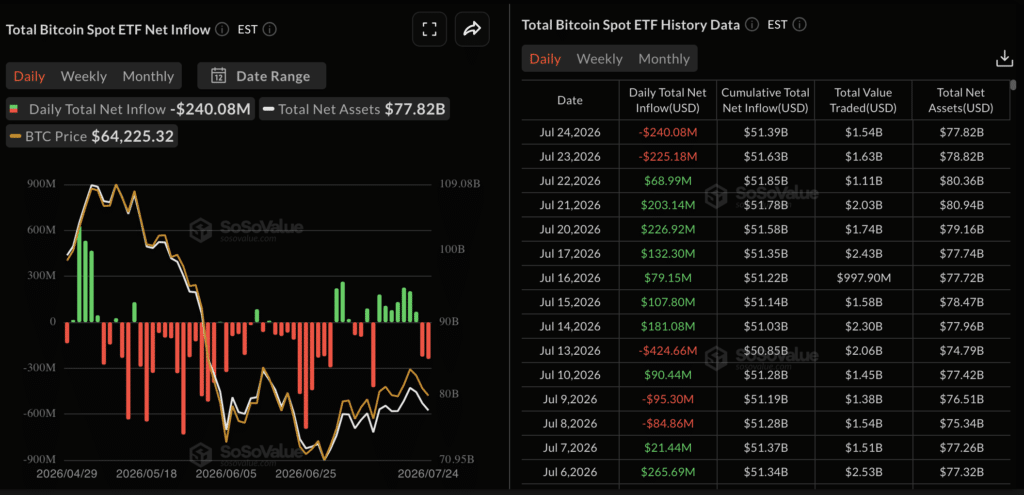Switch chart to Weekly view
The height and width of the screenshot is (495, 1024).
[x=84, y=76]
